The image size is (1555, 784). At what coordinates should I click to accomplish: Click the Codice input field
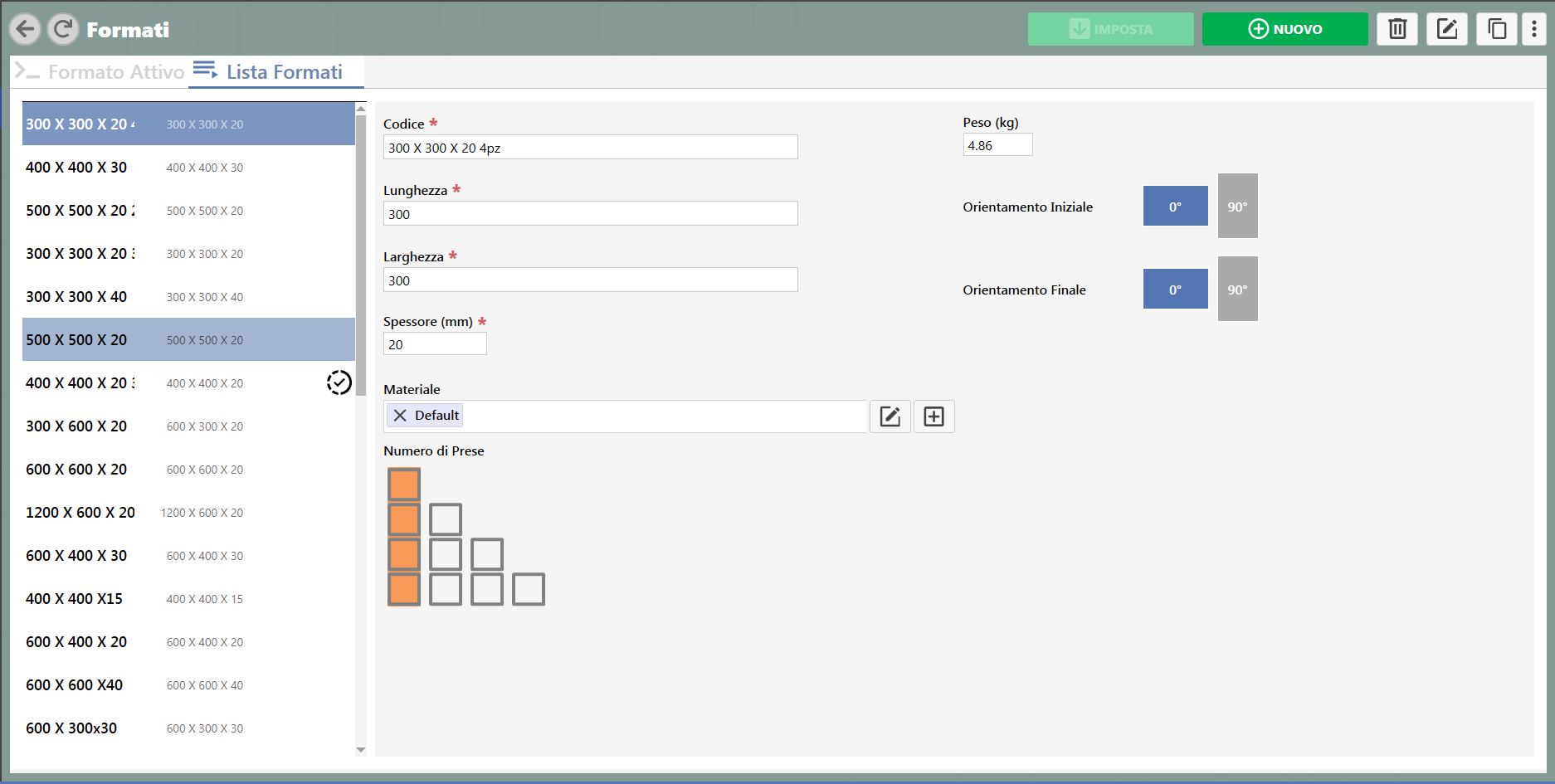(591, 148)
